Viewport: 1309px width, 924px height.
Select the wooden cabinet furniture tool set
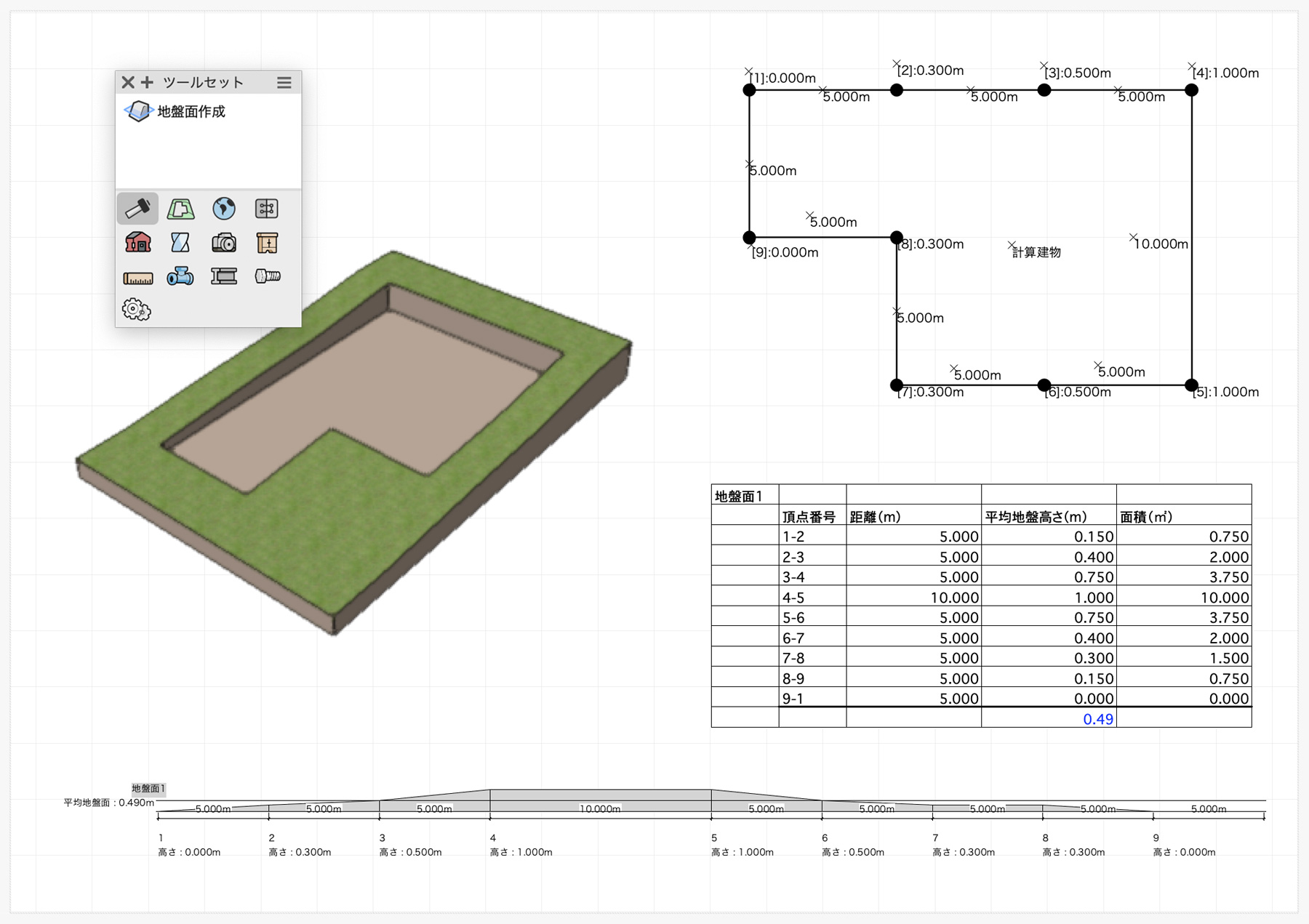pos(267,242)
